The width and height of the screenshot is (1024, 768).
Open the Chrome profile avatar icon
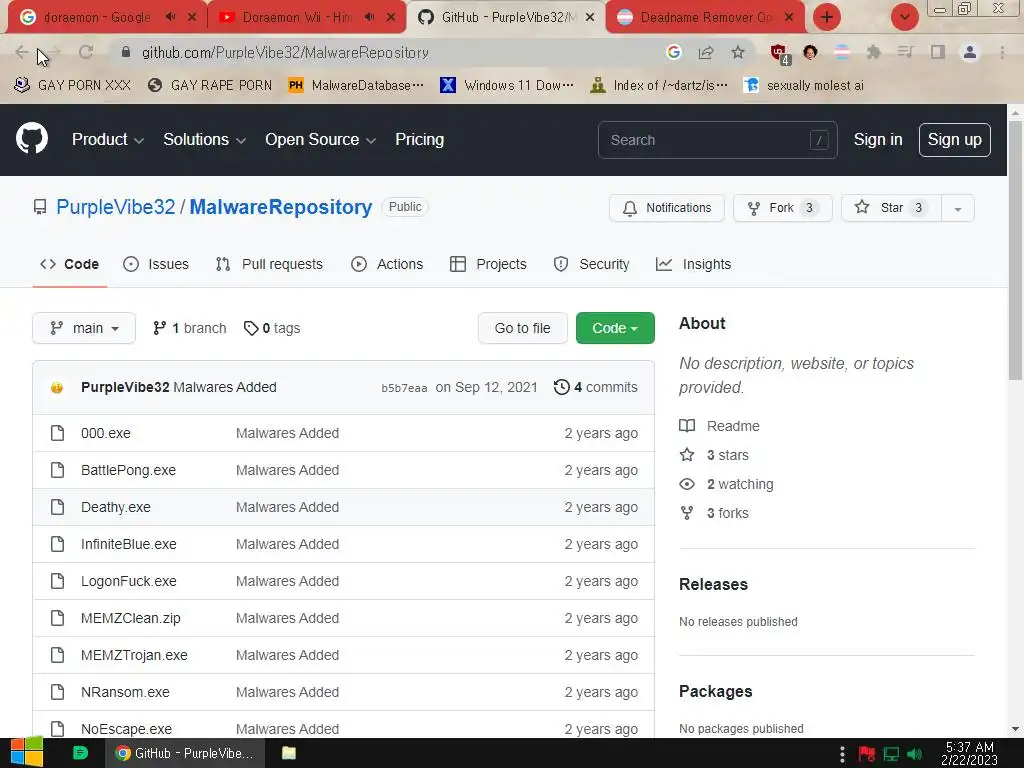coord(970,52)
